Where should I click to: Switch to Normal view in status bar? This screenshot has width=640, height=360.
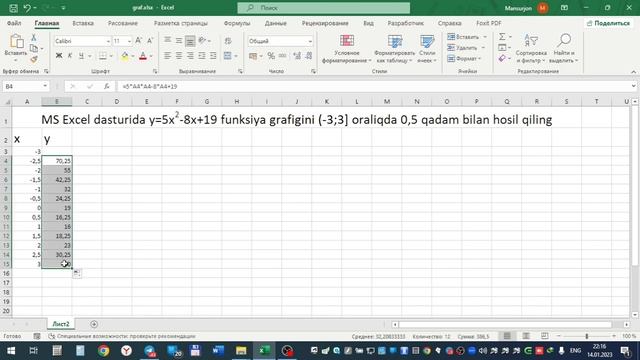tap(507, 336)
